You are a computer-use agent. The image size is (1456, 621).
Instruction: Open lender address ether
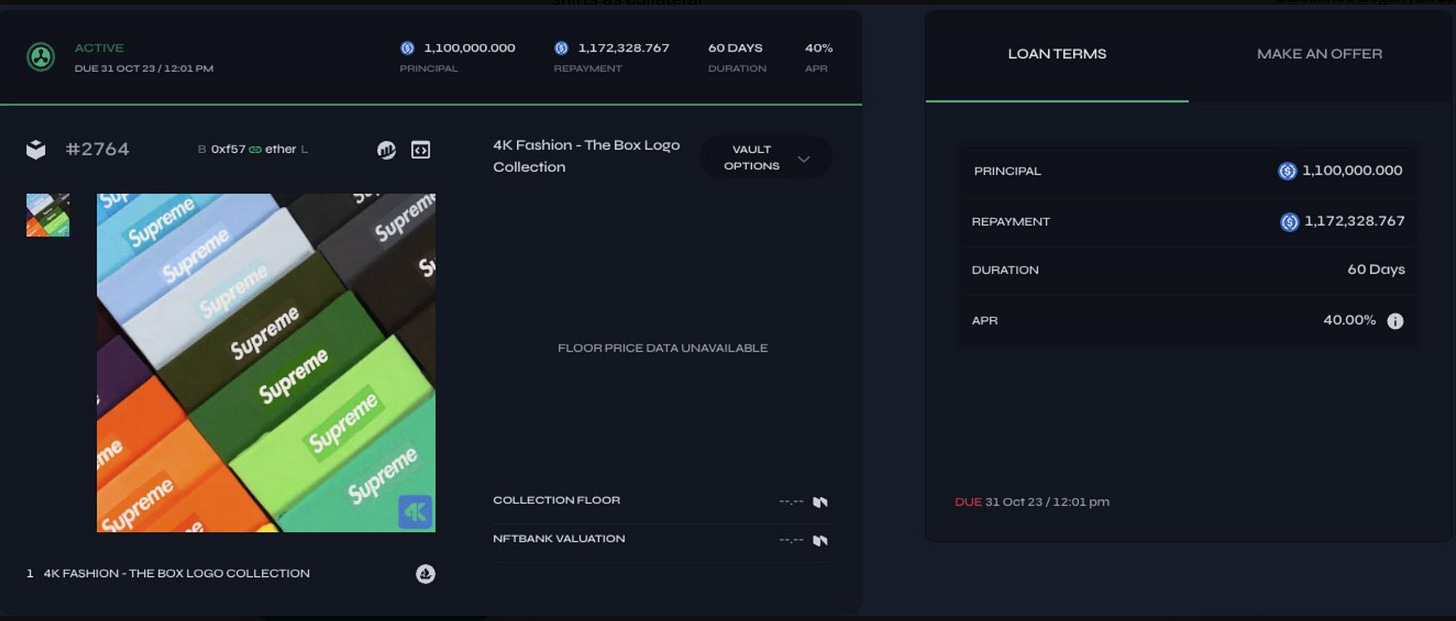click(x=281, y=149)
